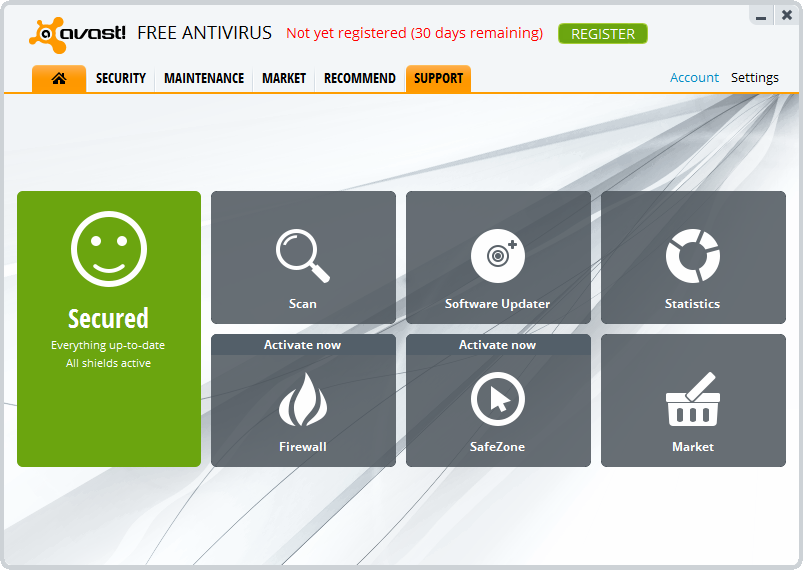The width and height of the screenshot is (803, 570).
Task: Click Activate now above Firewall
Action: 302,345
